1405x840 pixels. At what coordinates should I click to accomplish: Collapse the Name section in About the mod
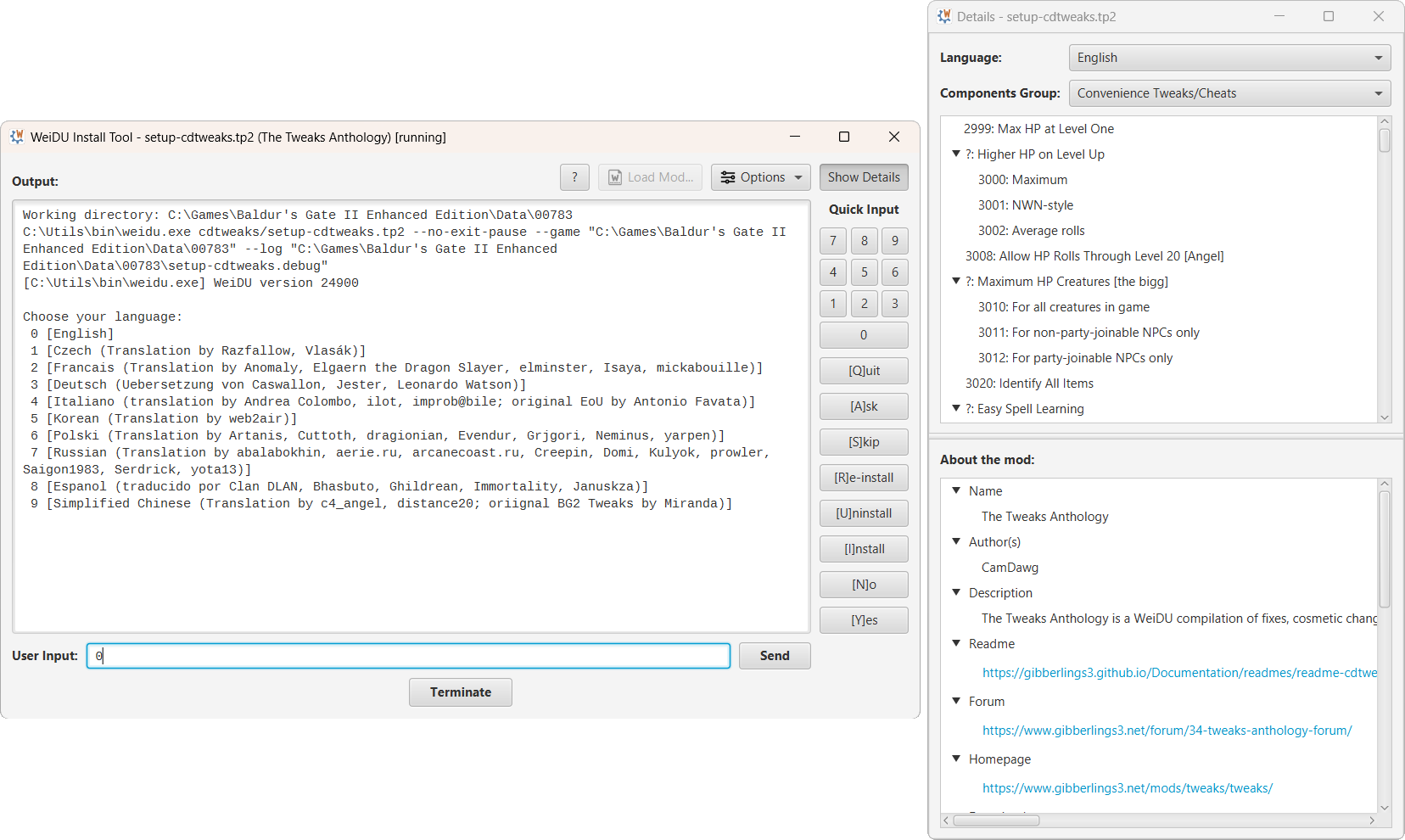956,491
